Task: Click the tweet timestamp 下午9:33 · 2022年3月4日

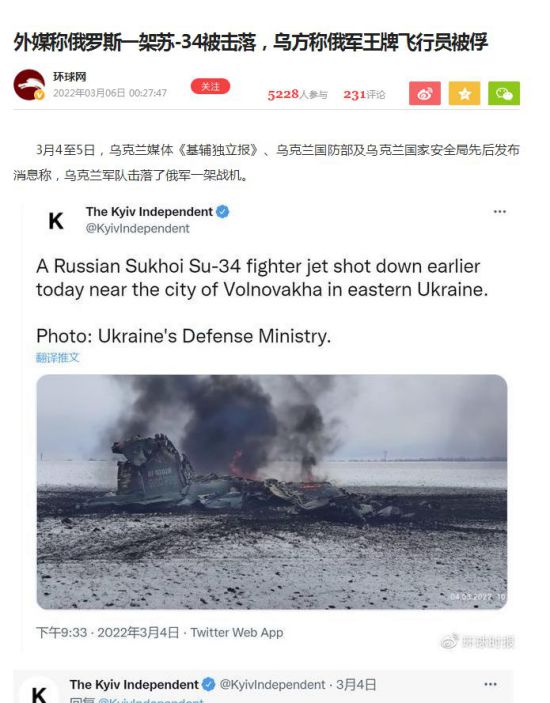Action: point(108,633)
